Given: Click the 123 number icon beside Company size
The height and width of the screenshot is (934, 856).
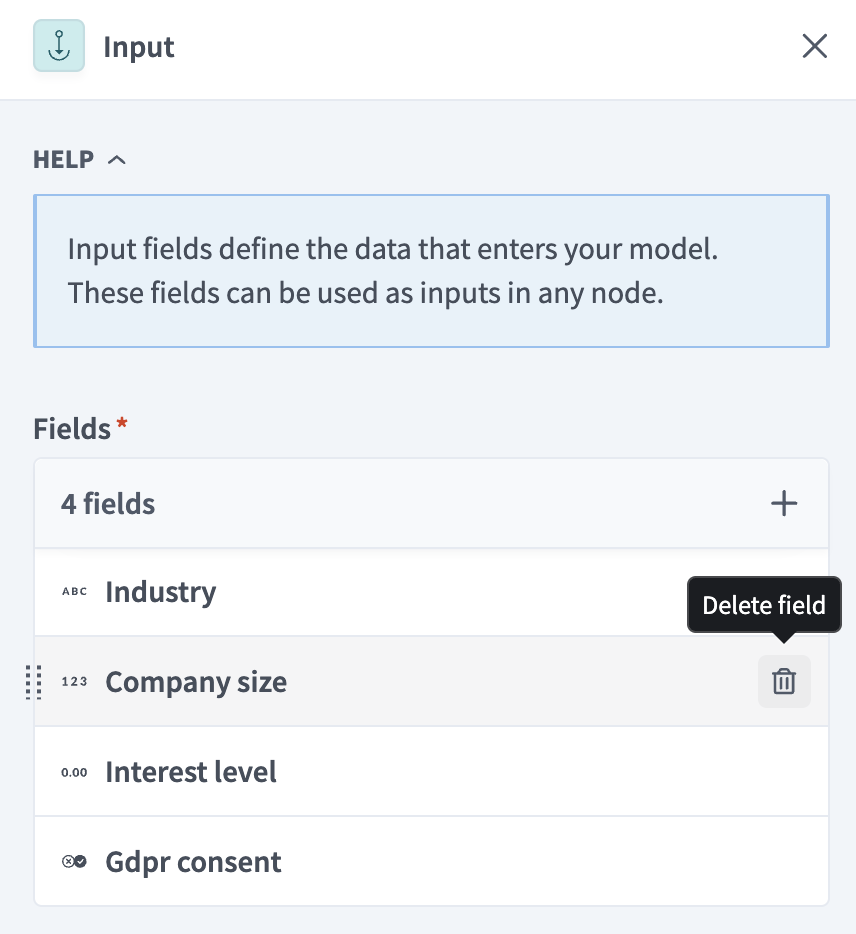Looking at the screenshot, I should click(74, 682).
